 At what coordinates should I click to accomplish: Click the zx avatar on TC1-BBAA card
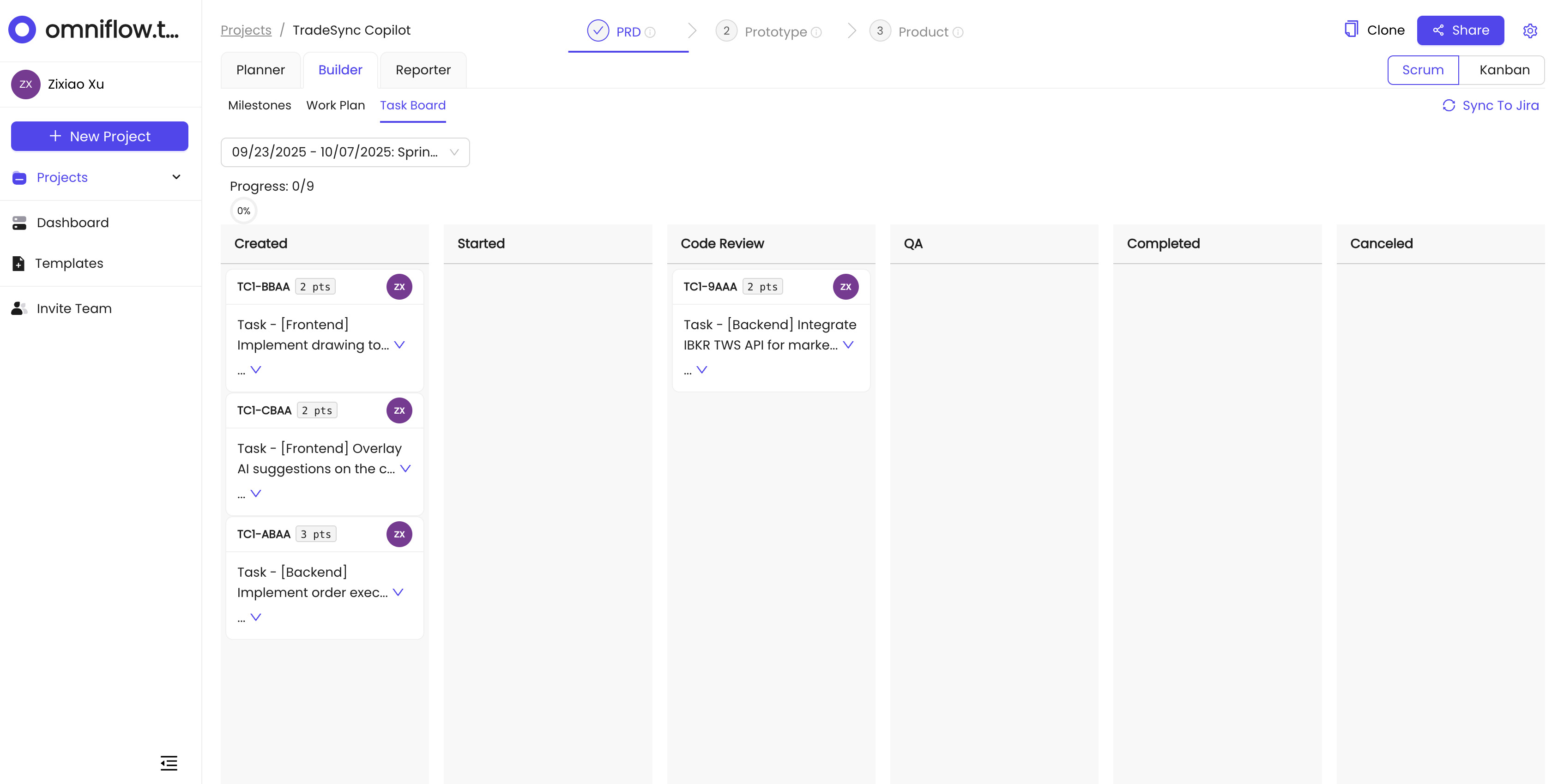coord(399,287)
